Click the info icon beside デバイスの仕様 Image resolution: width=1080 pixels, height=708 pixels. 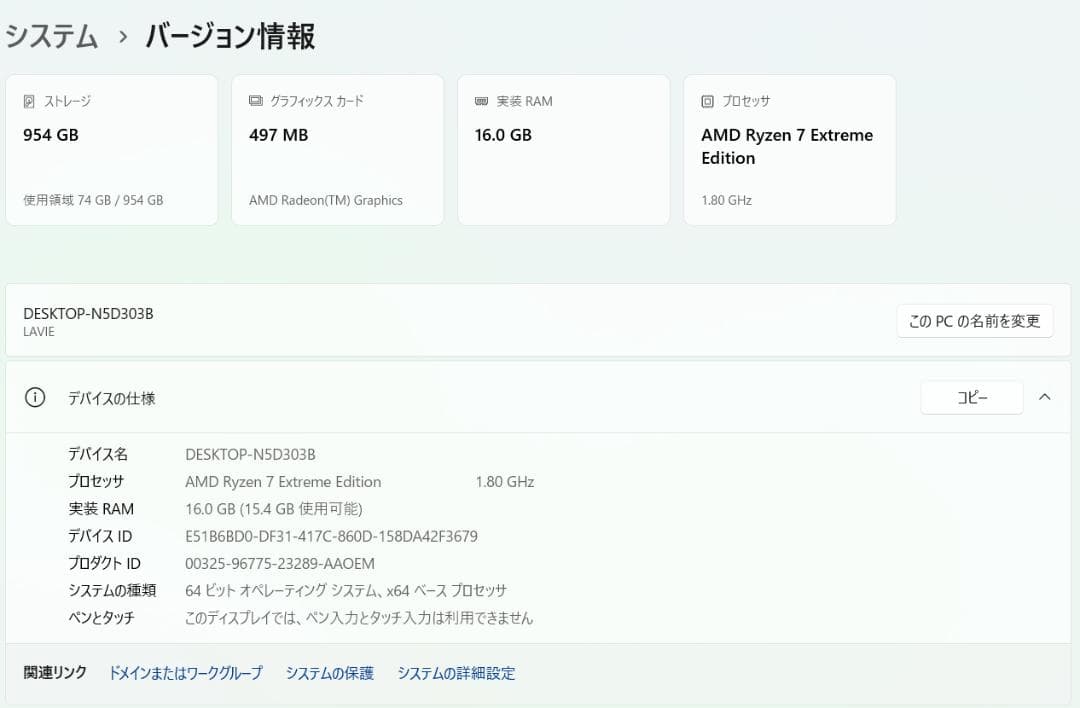click(x=35, y=397)
